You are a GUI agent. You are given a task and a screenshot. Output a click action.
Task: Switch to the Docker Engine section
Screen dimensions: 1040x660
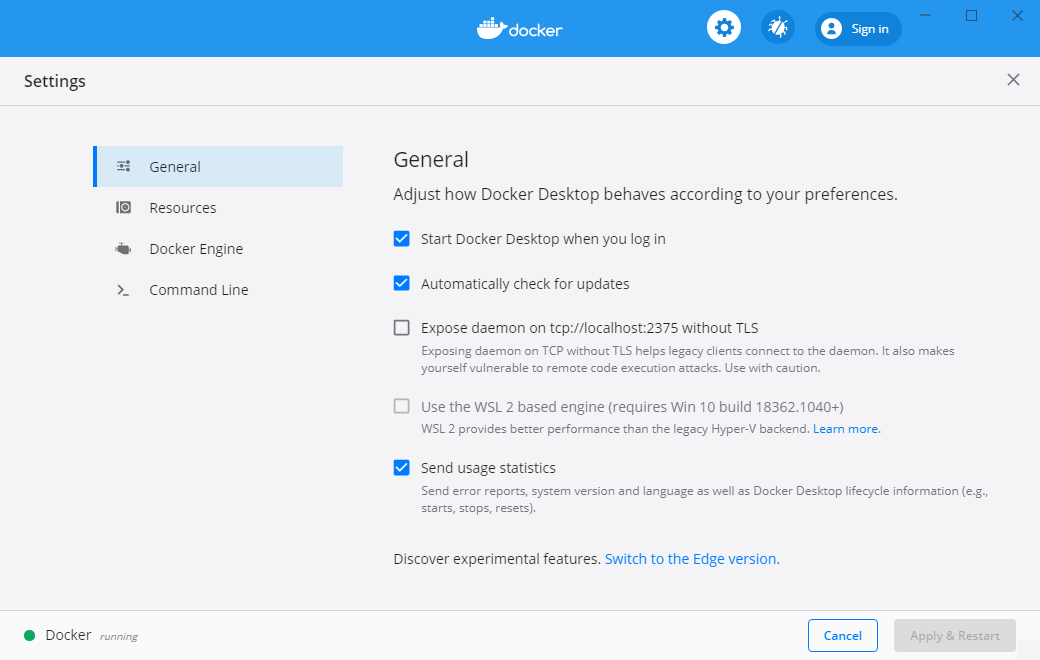tap(196, 249)
